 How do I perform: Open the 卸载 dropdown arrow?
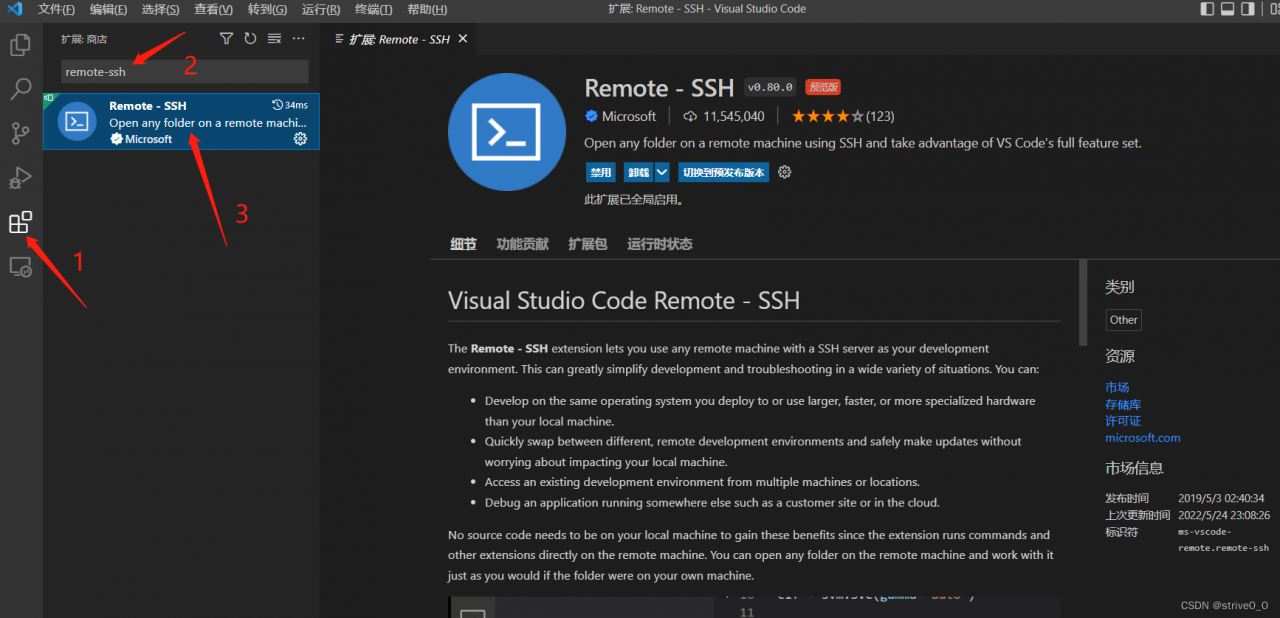pos(661,172)
